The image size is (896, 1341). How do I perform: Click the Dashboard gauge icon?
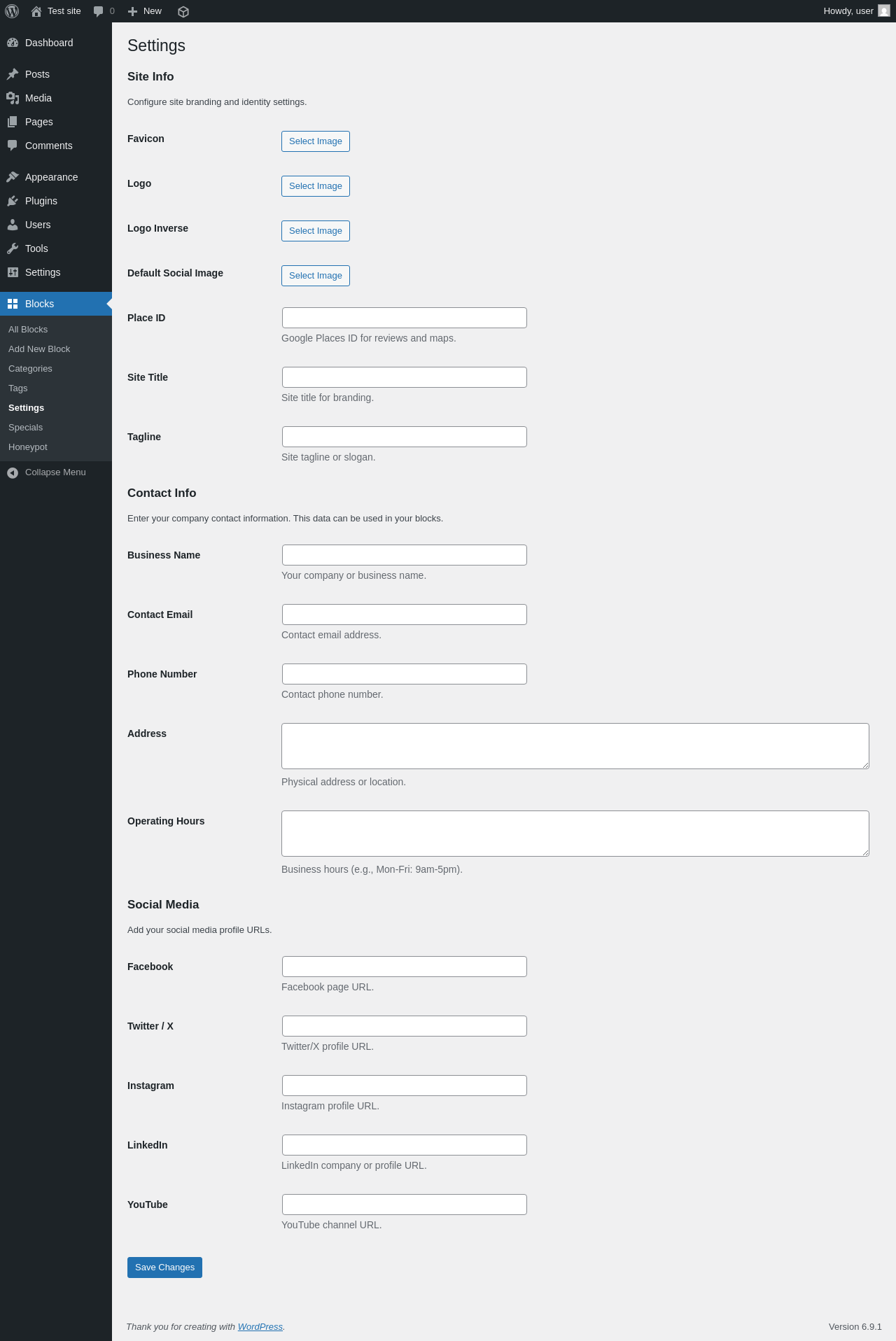(13, 43)
